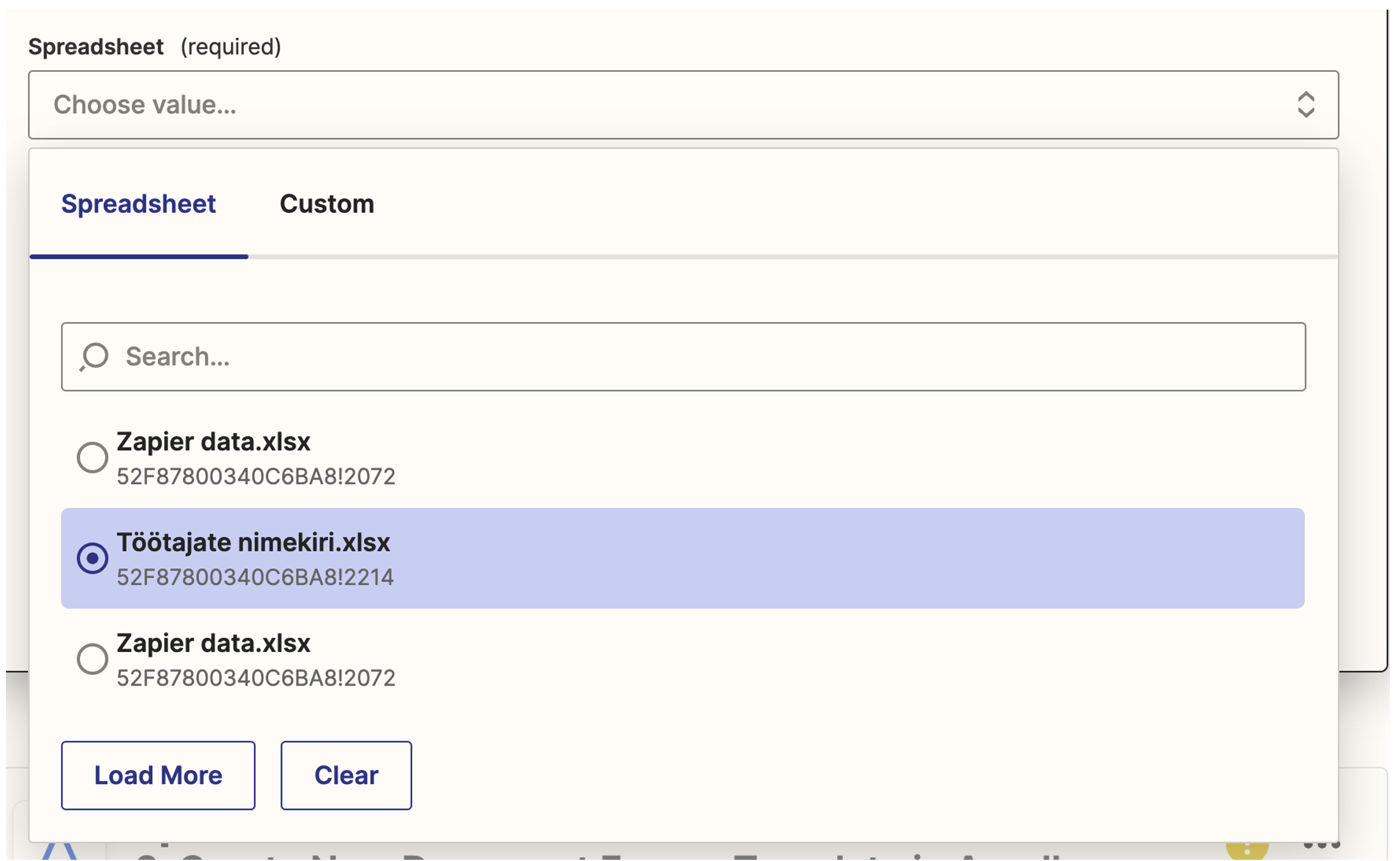
Task: Select the first Zapier data.xlsx radio button
Action: click(93, 457)
